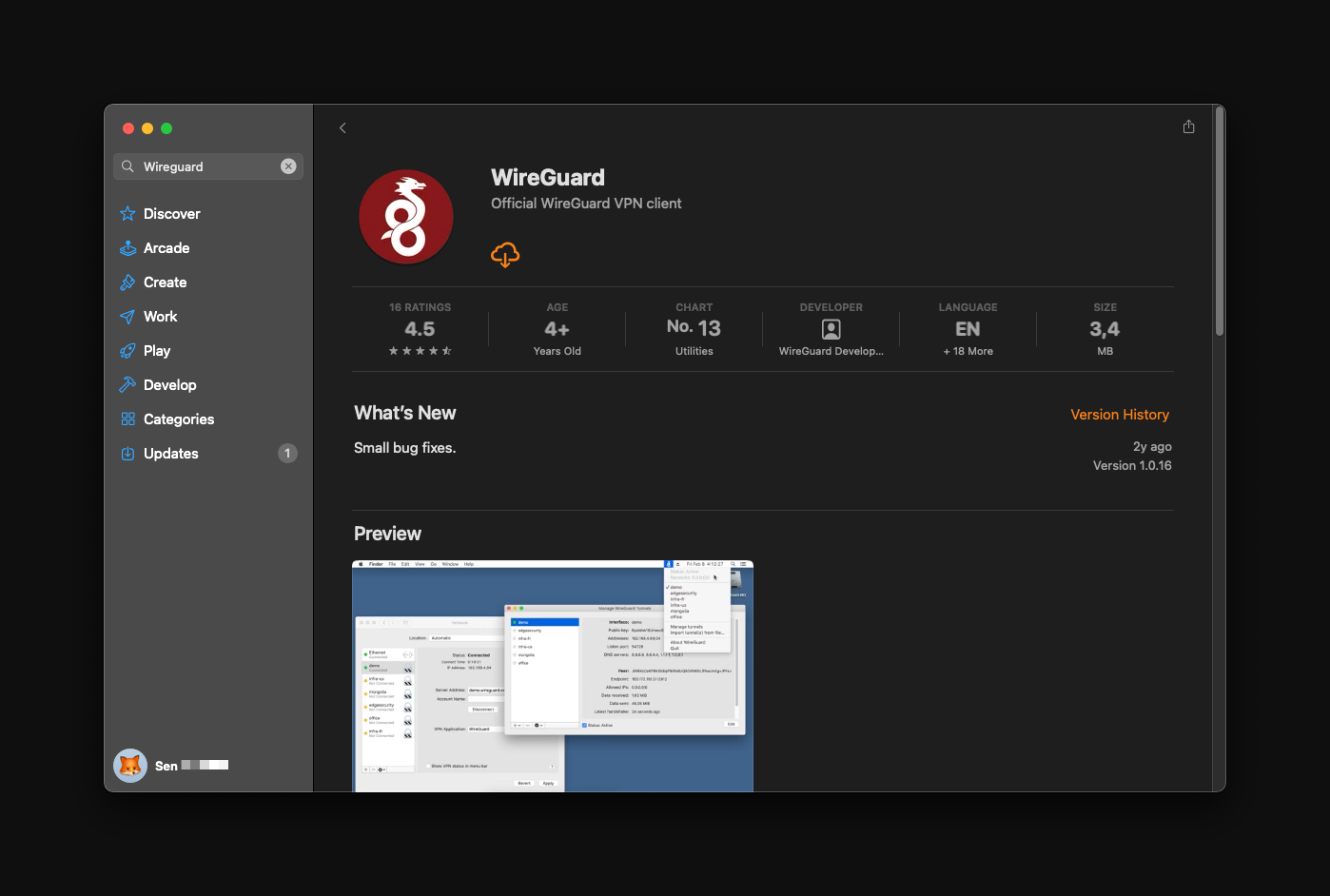Select the Develop section label

(x=170, y=385)
